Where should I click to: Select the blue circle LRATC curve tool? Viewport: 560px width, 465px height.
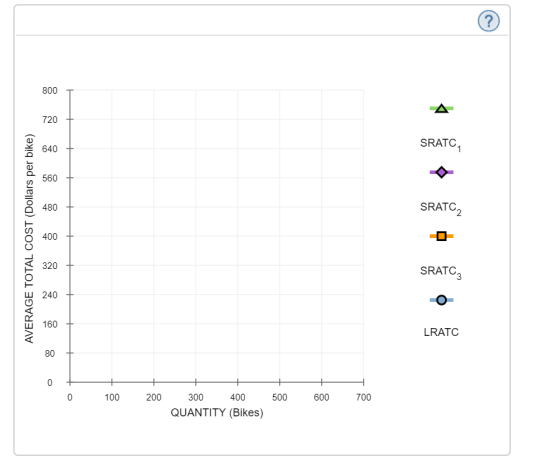coord(441,300)
